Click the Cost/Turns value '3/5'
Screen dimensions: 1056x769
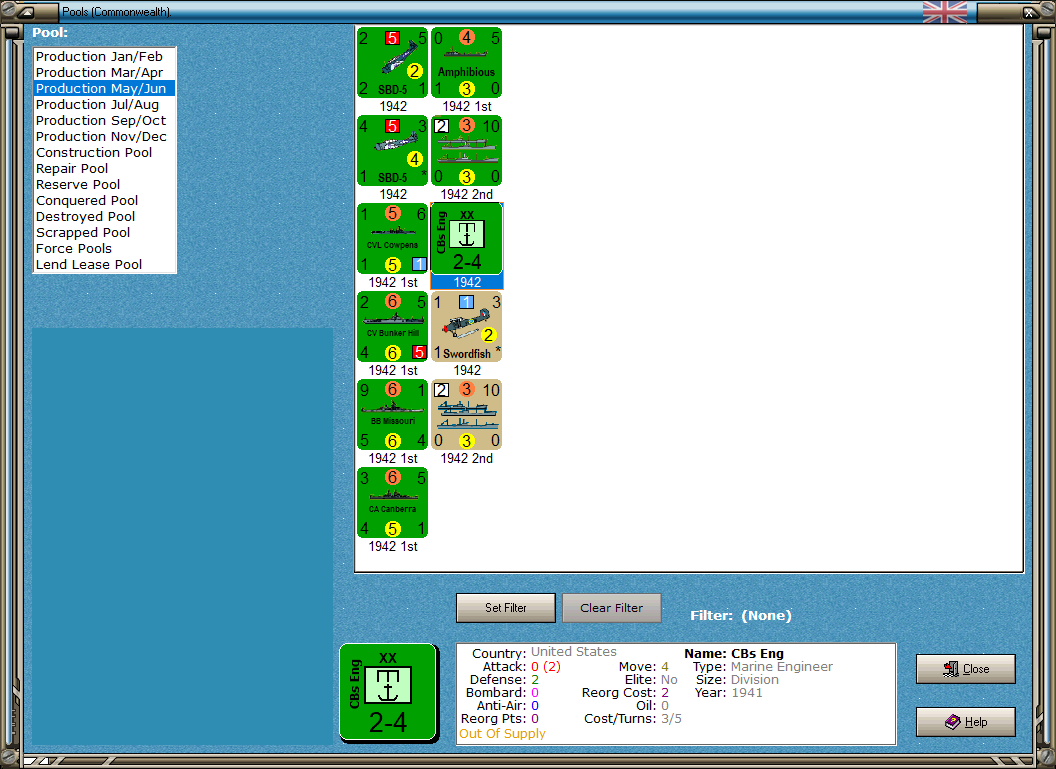click(x=671, y=719)
